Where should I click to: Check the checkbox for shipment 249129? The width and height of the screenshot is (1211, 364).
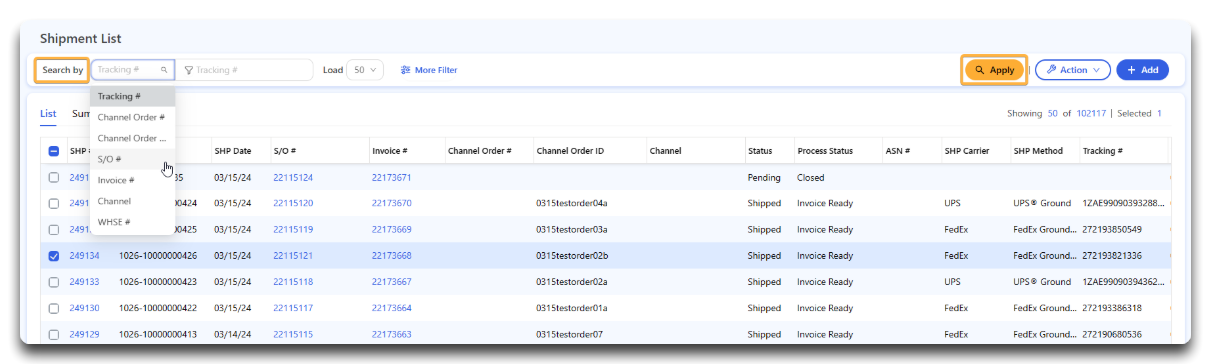click(x=54, y=334)
